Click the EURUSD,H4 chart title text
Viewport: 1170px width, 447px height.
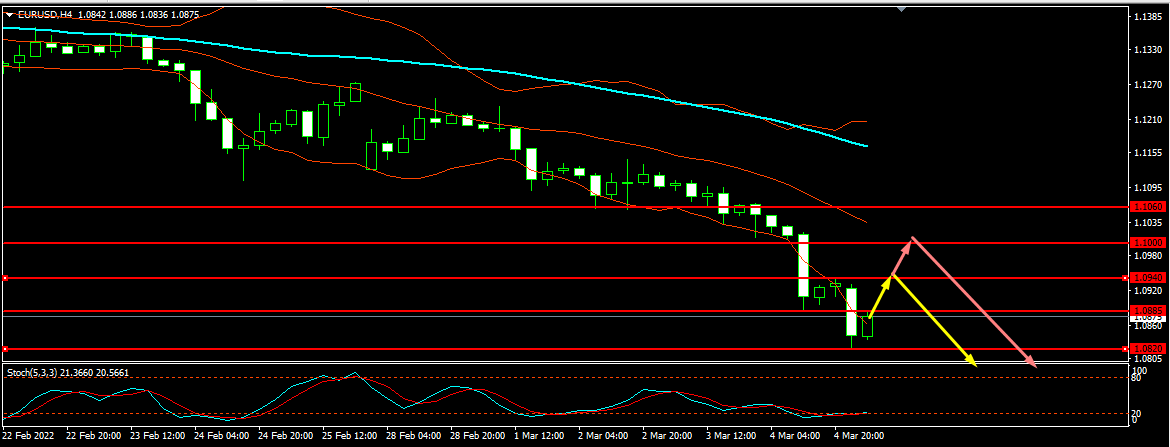coord(48,16)
